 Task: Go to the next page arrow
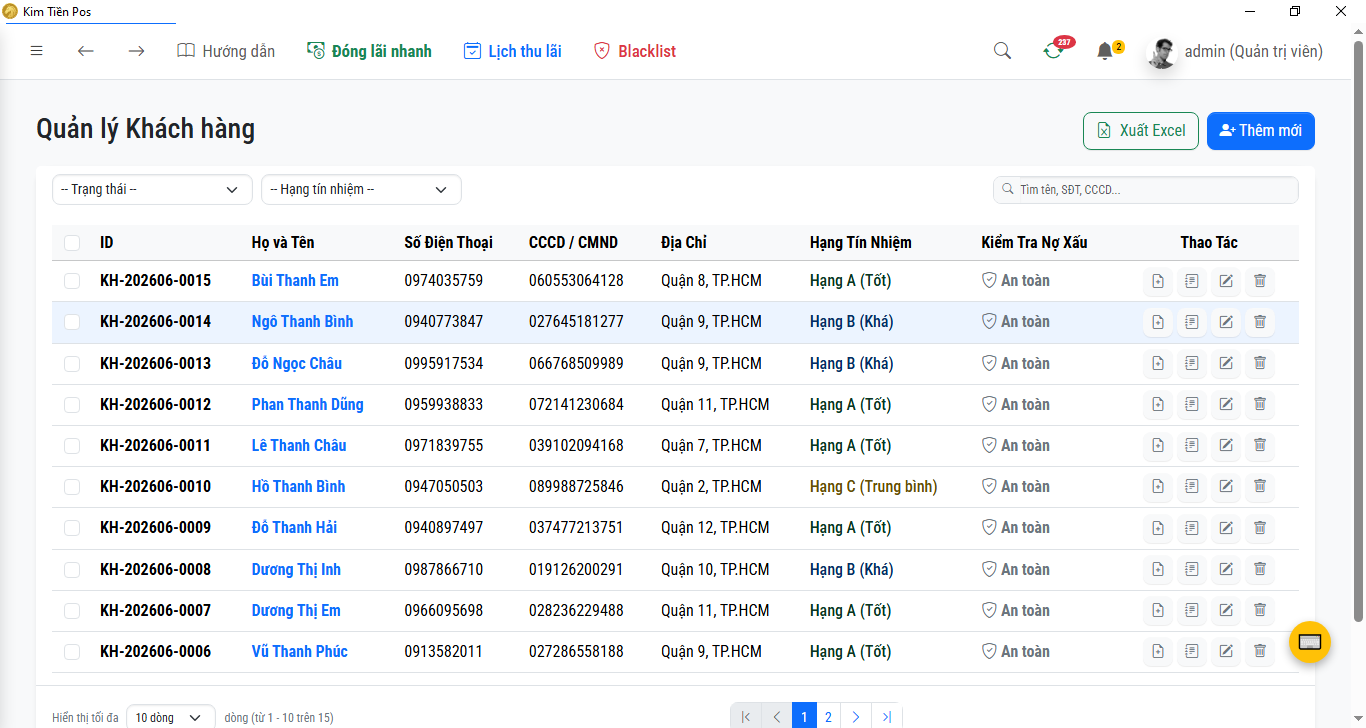pos(856,716)
